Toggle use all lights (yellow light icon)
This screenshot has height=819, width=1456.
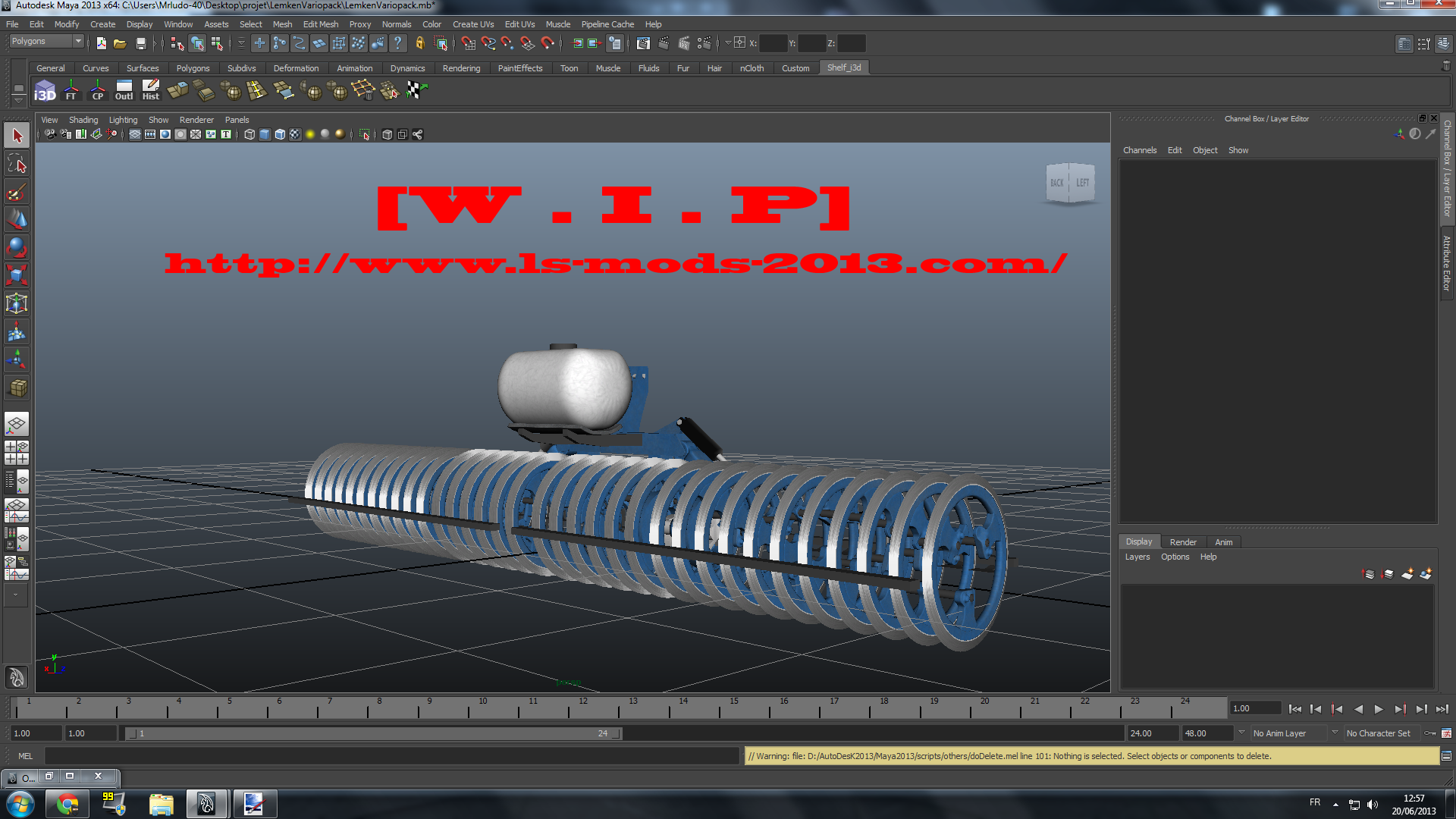310,134
